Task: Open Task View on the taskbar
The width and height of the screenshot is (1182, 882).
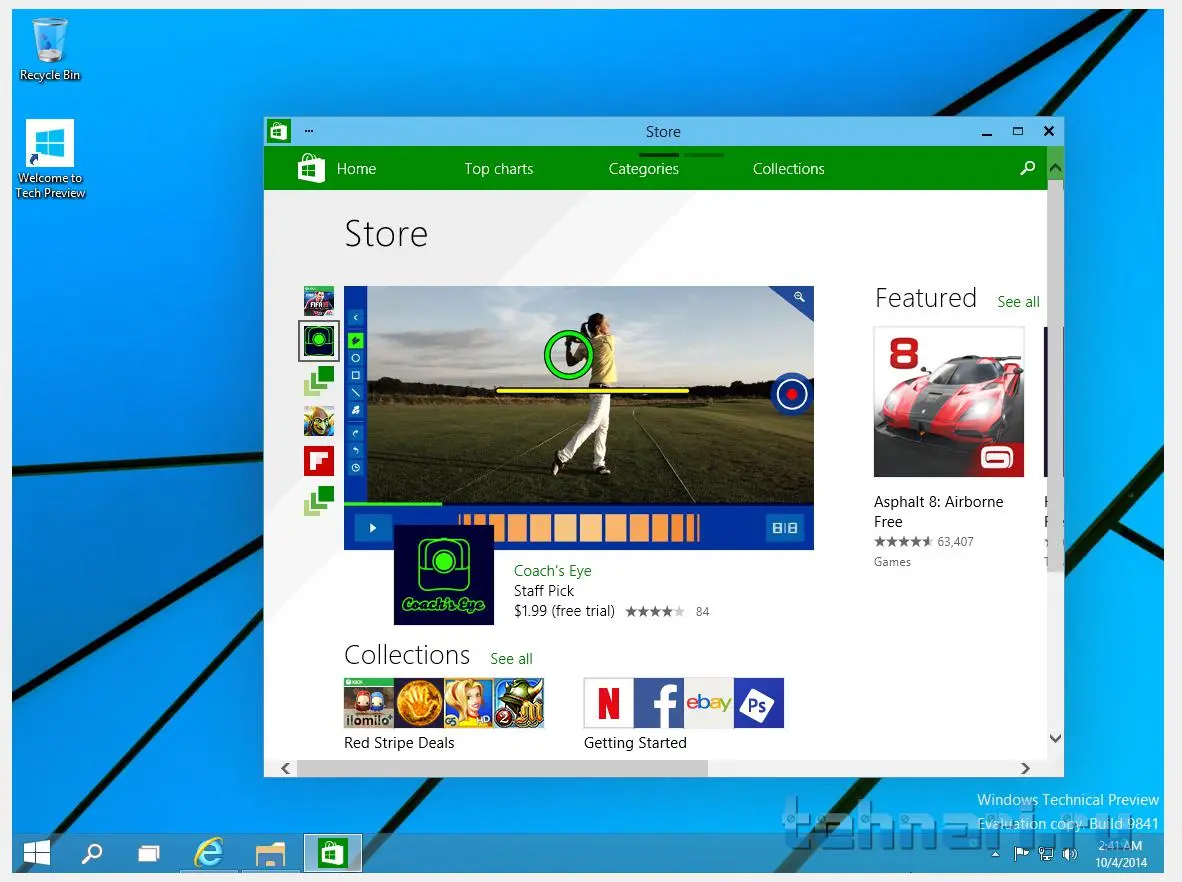Action: point(149,853)
